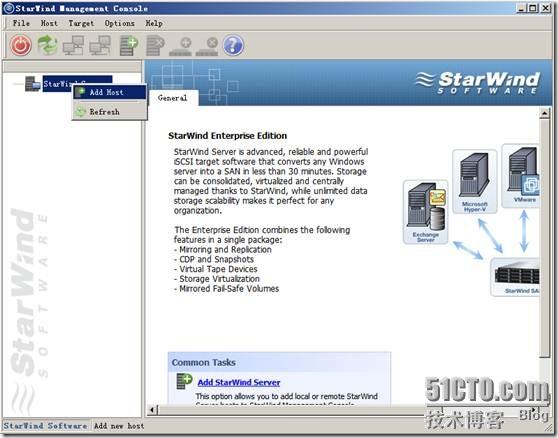
Task: Click the Connect host toolbar icon
Action: pyautogui.click(x=74, y=45)
